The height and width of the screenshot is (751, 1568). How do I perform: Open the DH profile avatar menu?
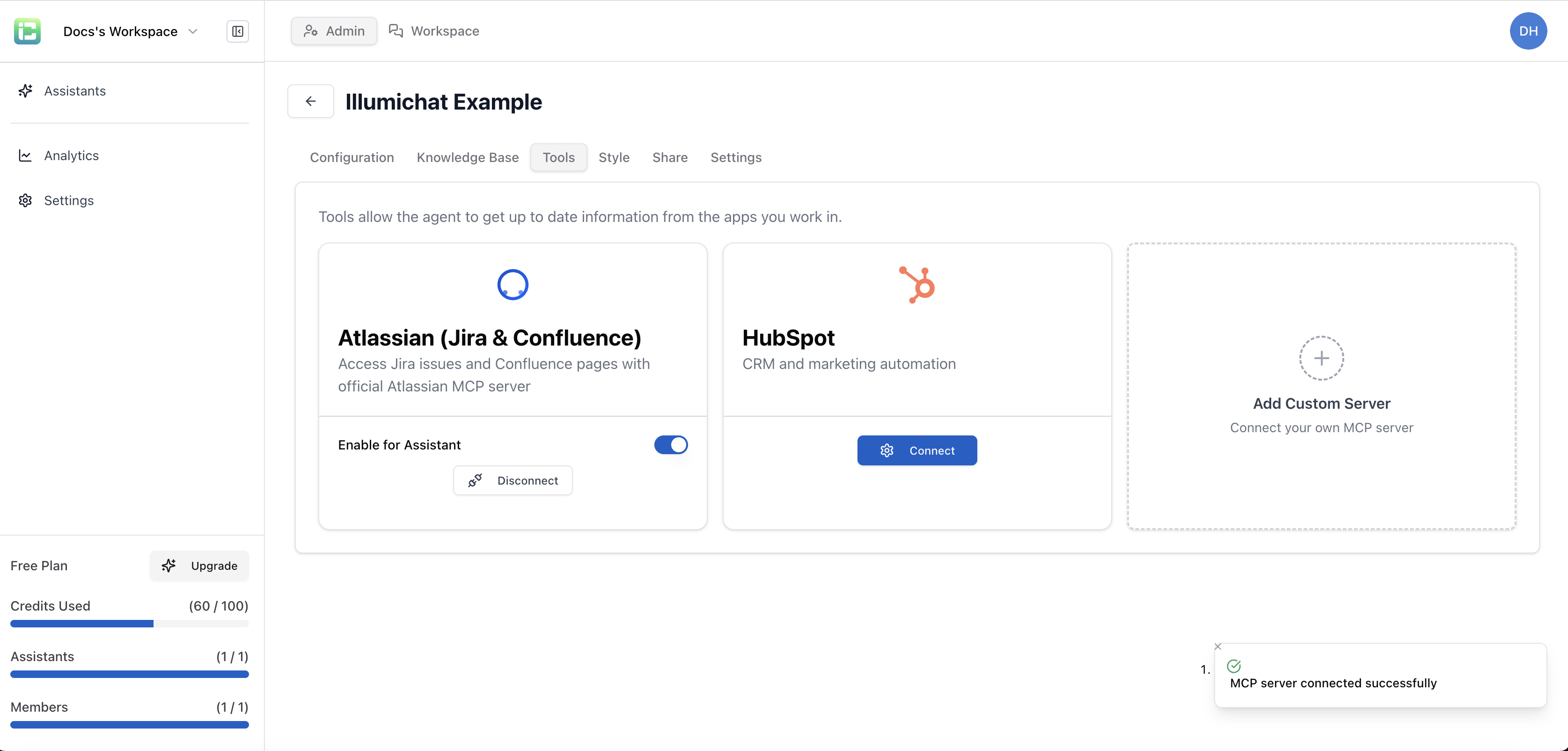pos(1528,31)
